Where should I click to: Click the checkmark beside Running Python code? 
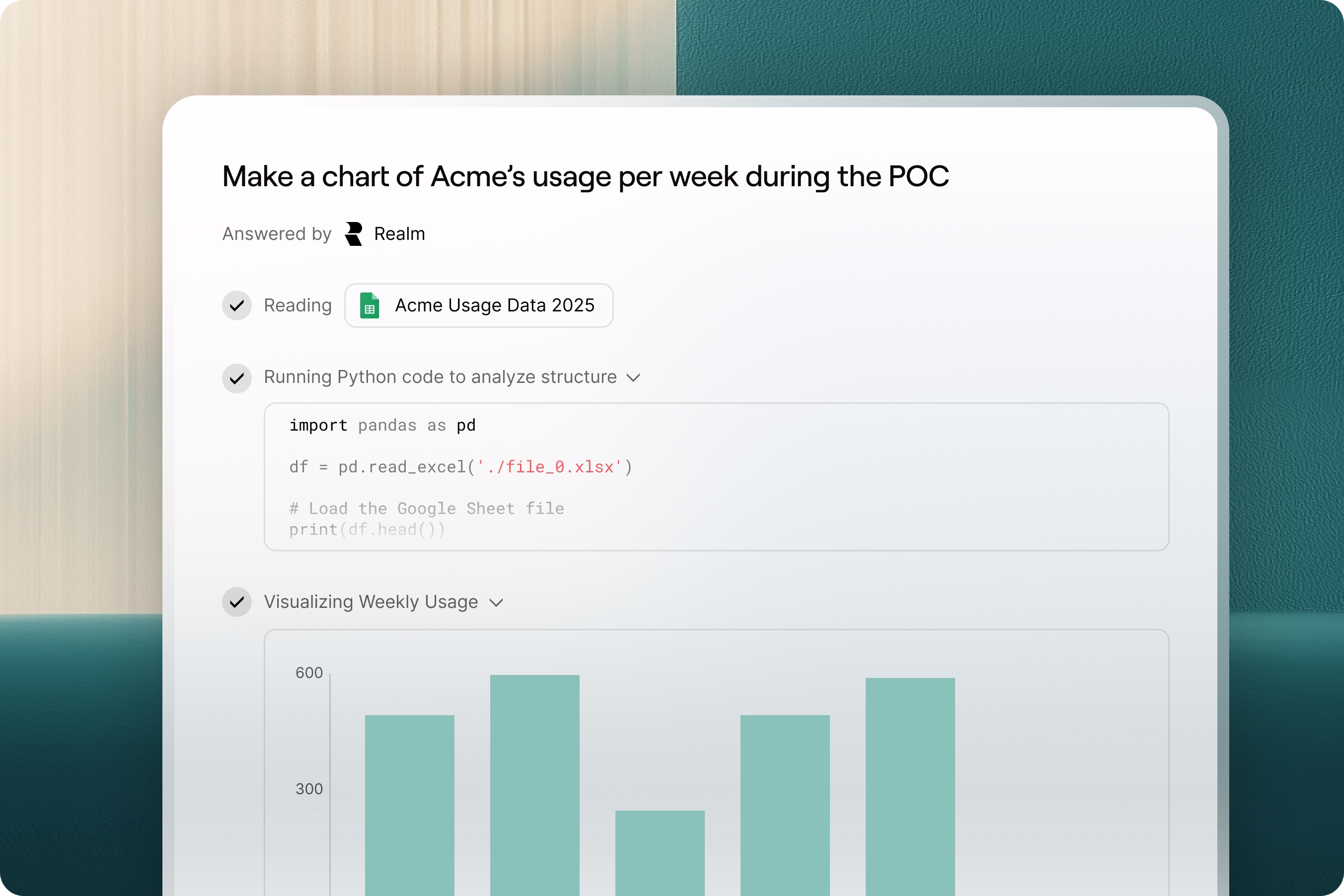(236, 378)
